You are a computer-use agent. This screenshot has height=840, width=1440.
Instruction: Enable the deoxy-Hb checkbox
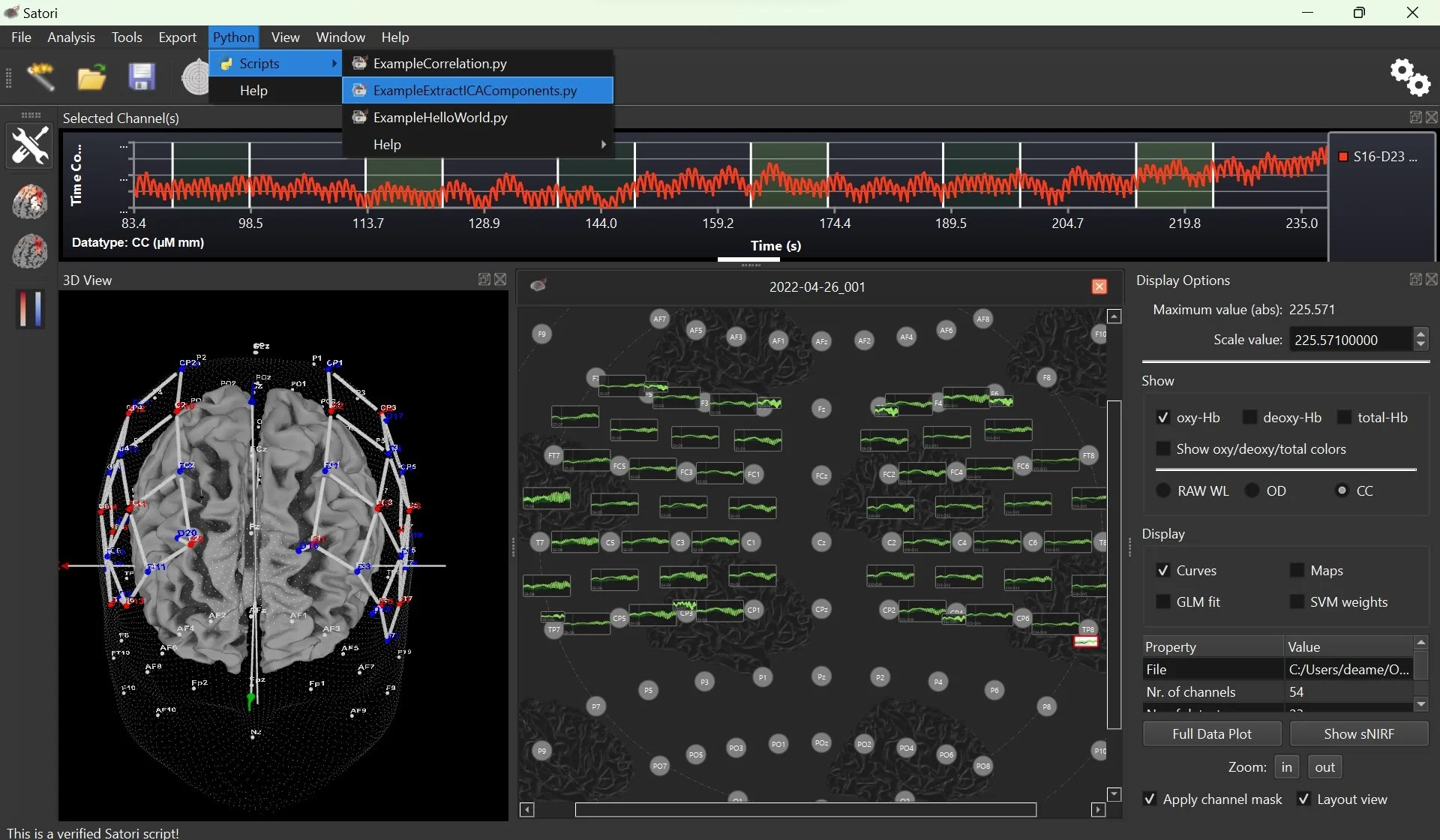(x=1249, y=418)
